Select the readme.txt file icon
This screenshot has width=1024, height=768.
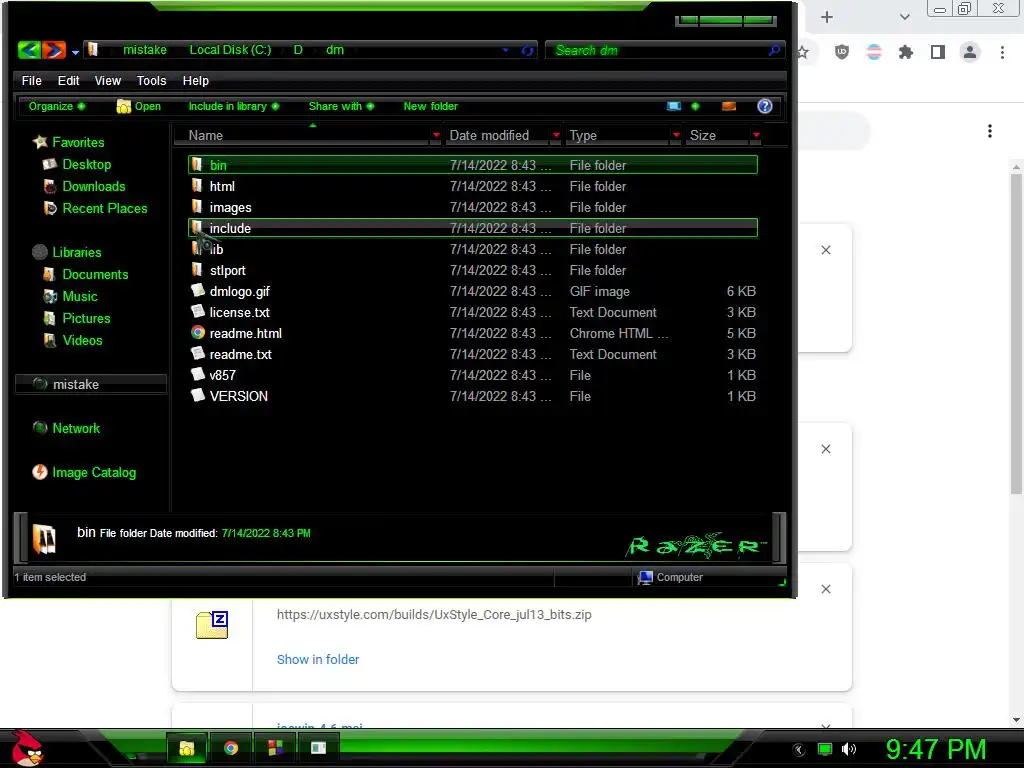[x=198, y=353]
